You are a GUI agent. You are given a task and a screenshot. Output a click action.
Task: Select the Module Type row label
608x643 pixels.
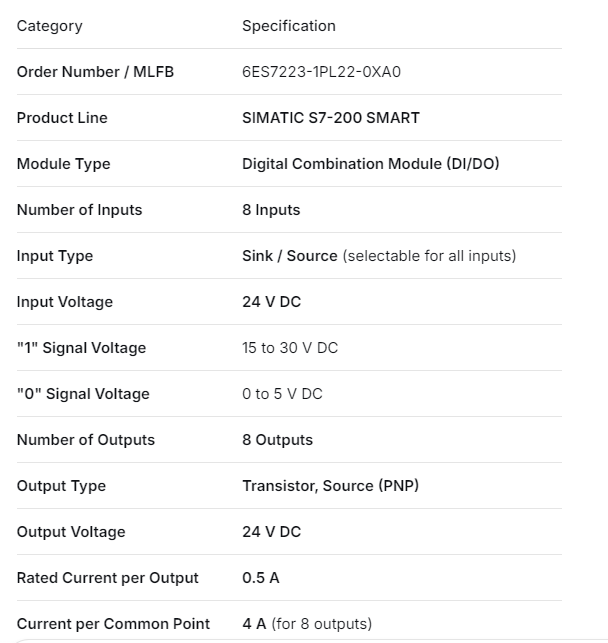(63, 164)
